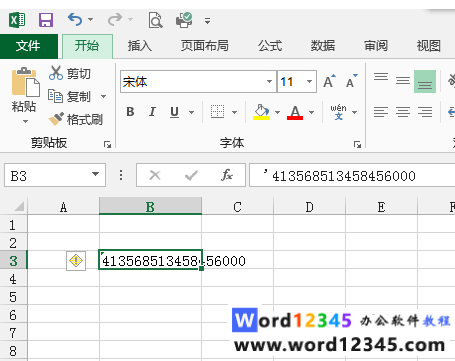Select column A header
The image size is (455, 361).
[x=63, y=207]
